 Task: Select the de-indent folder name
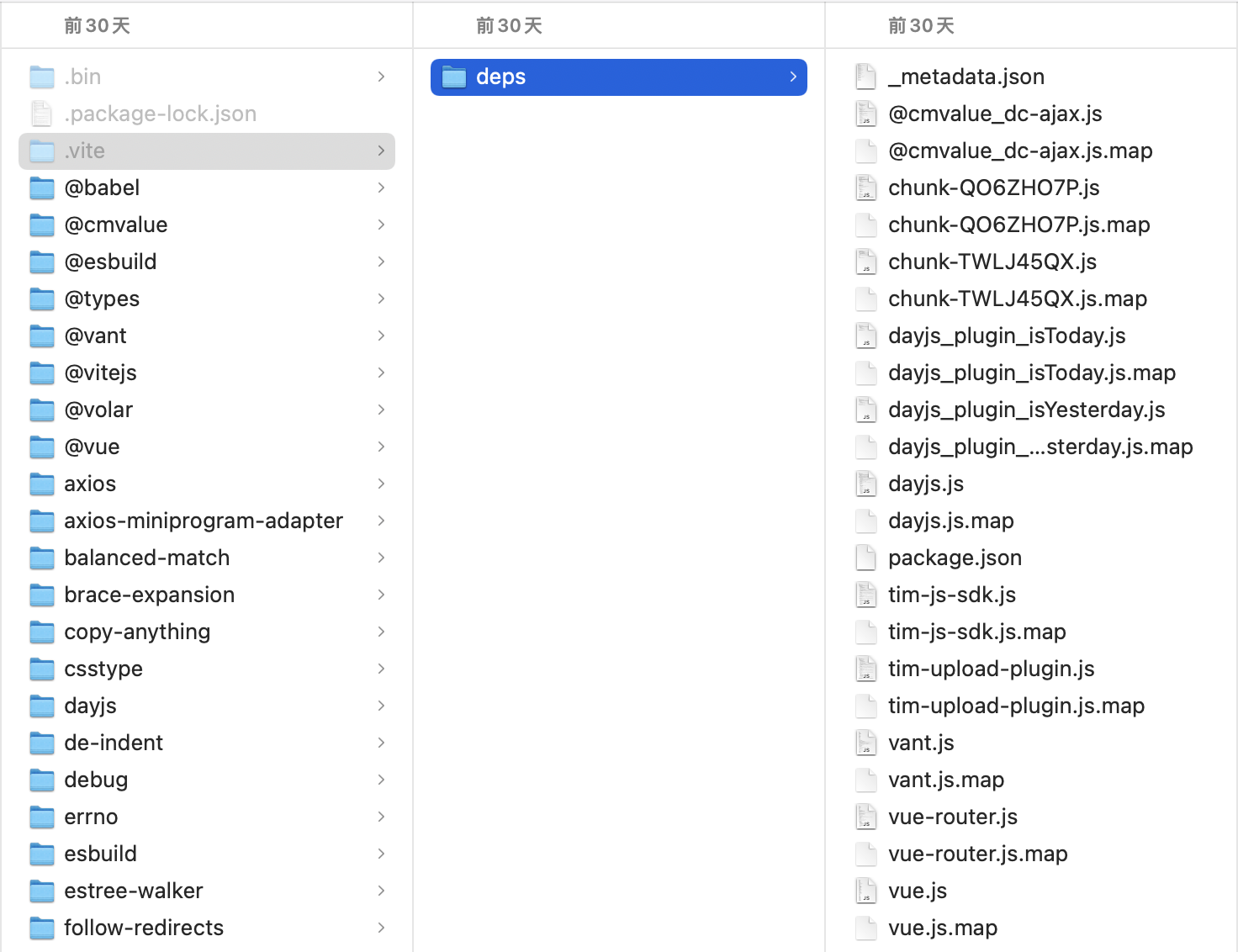(114, 743)
